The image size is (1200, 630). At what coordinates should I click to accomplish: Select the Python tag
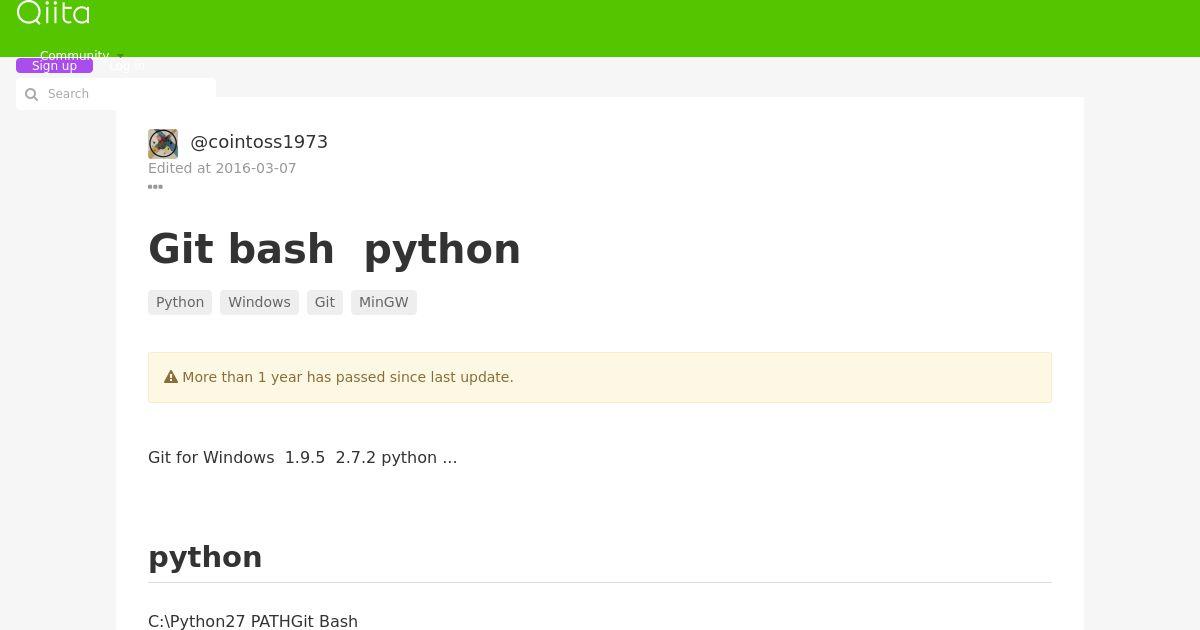180,302
